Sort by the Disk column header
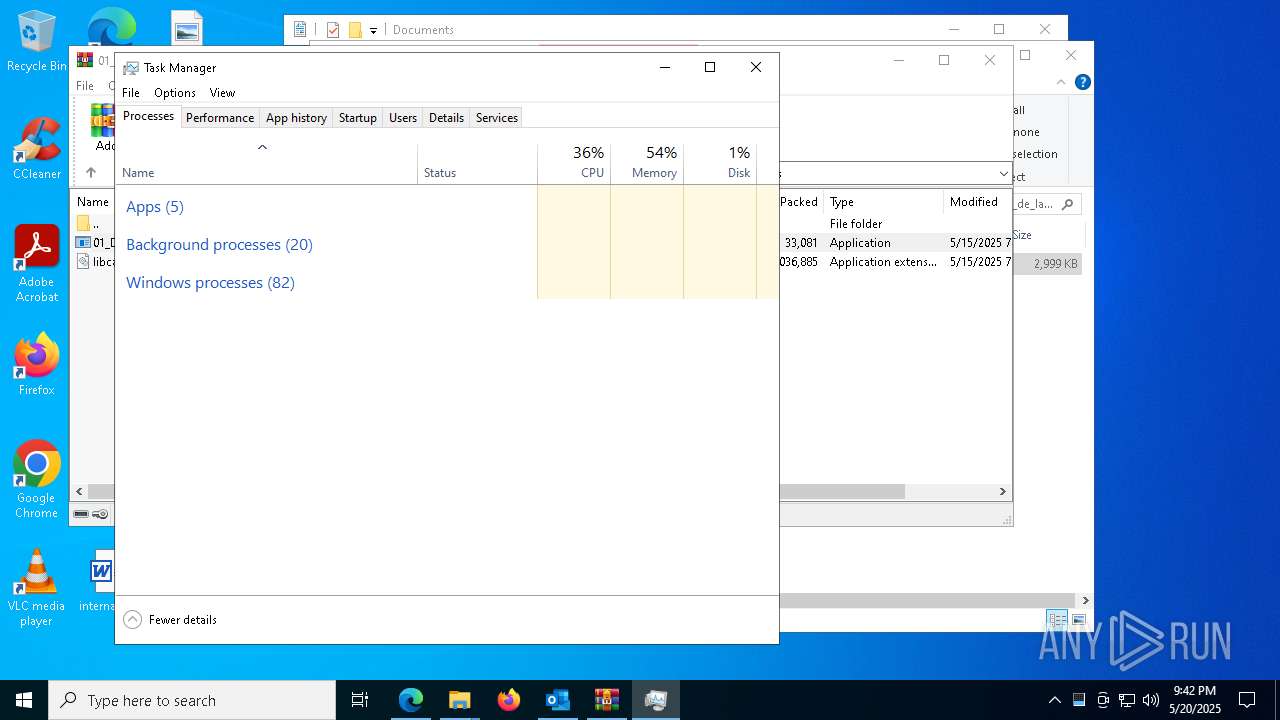 pos(720,162)
